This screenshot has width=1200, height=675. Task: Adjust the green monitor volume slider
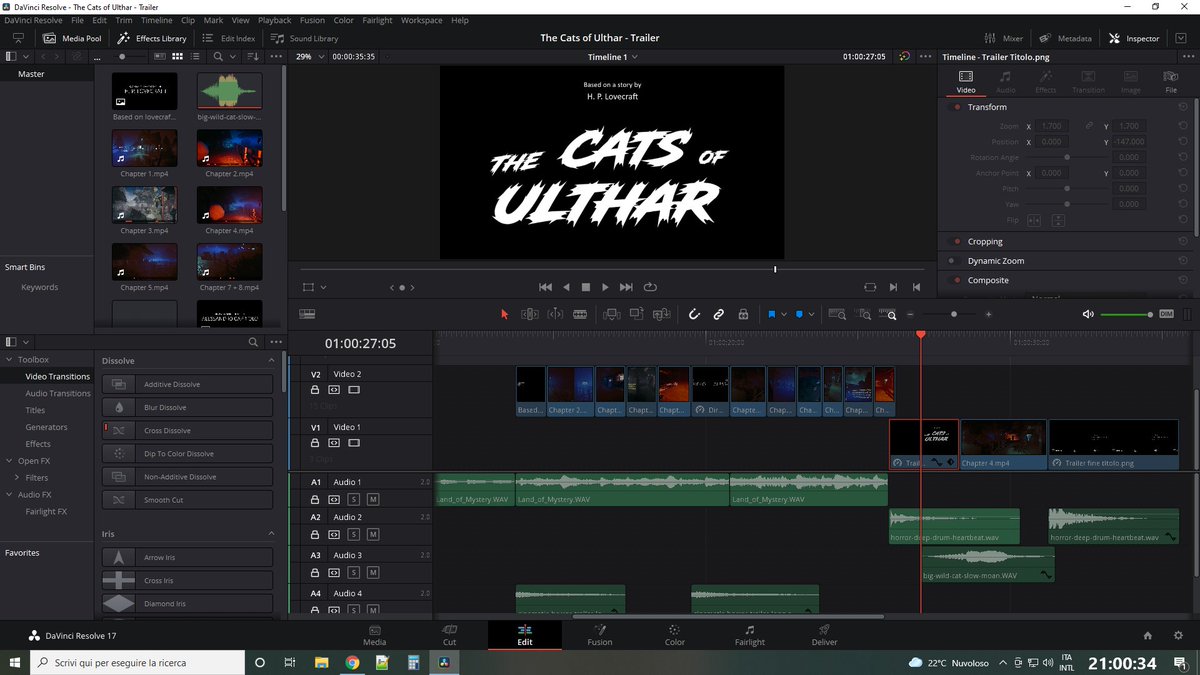[1126, 314]
